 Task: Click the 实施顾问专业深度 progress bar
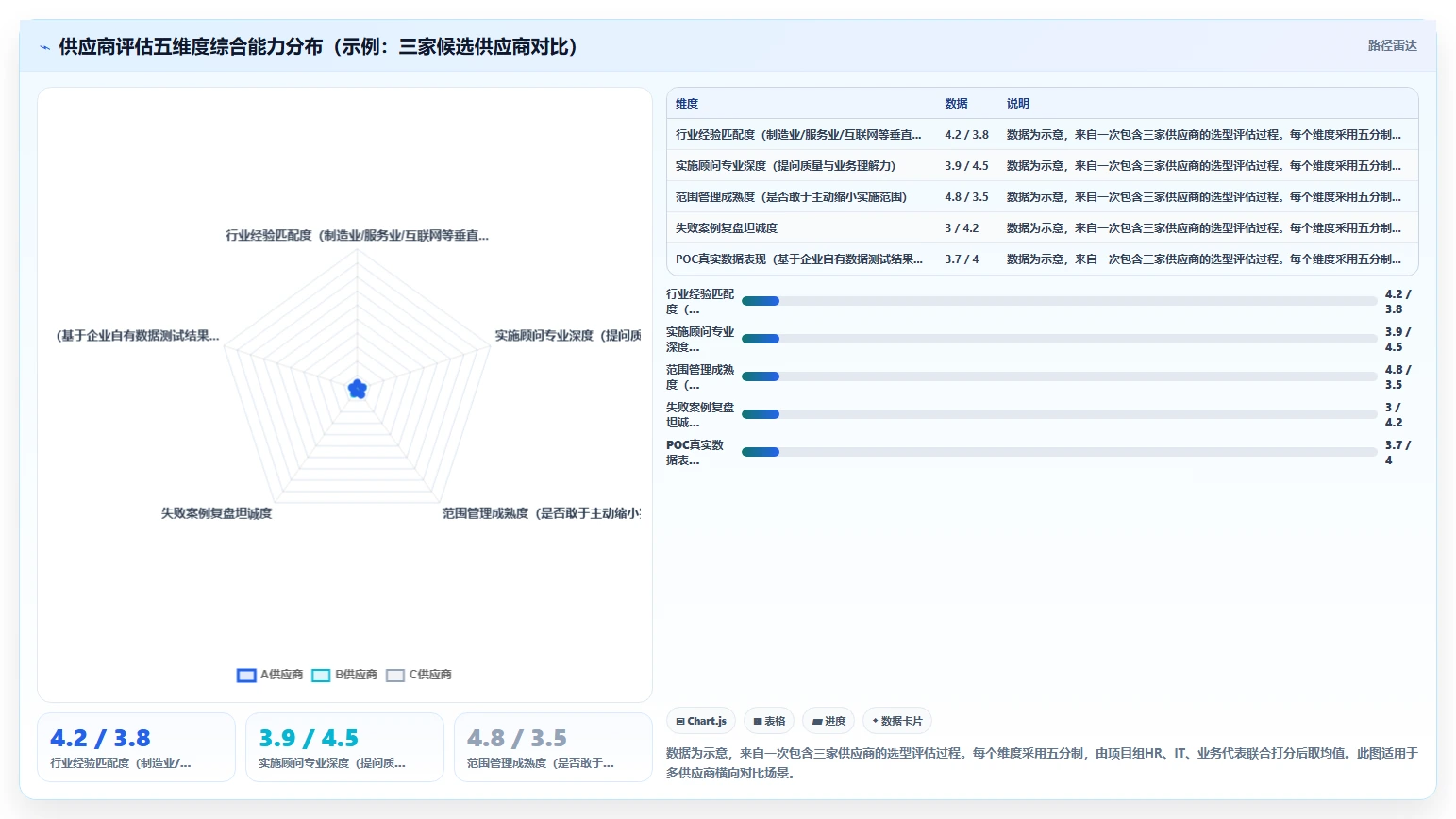[1060, 339]
